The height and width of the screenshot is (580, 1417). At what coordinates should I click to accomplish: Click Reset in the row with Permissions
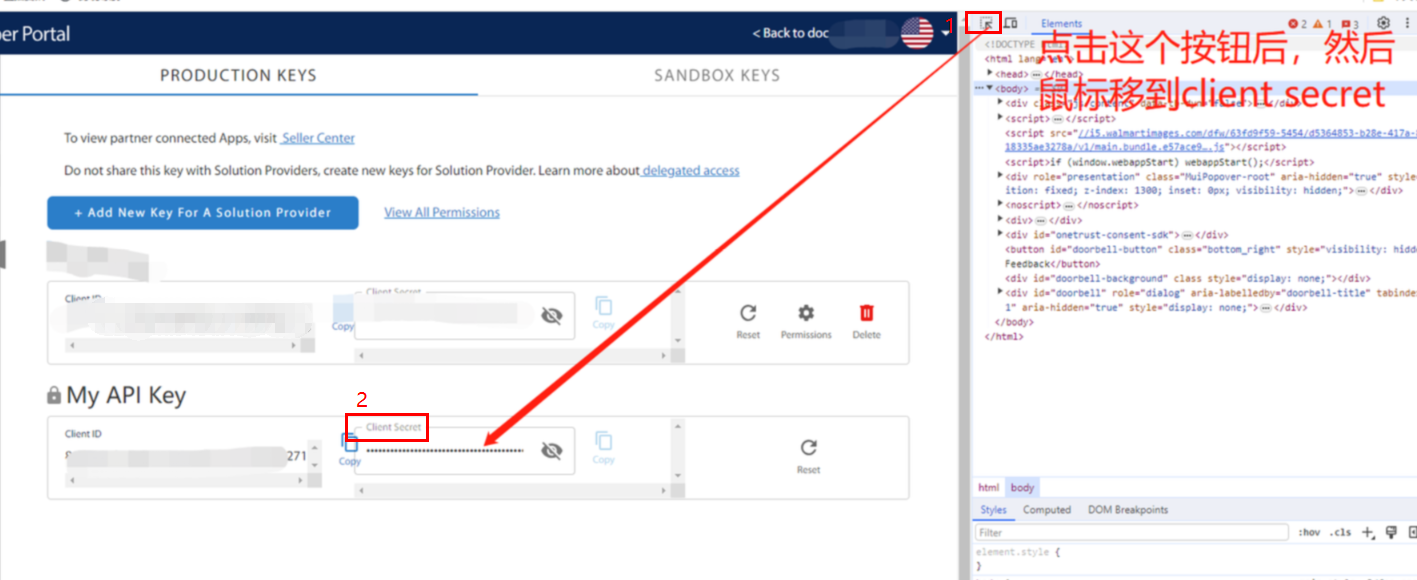click(748, 322)
